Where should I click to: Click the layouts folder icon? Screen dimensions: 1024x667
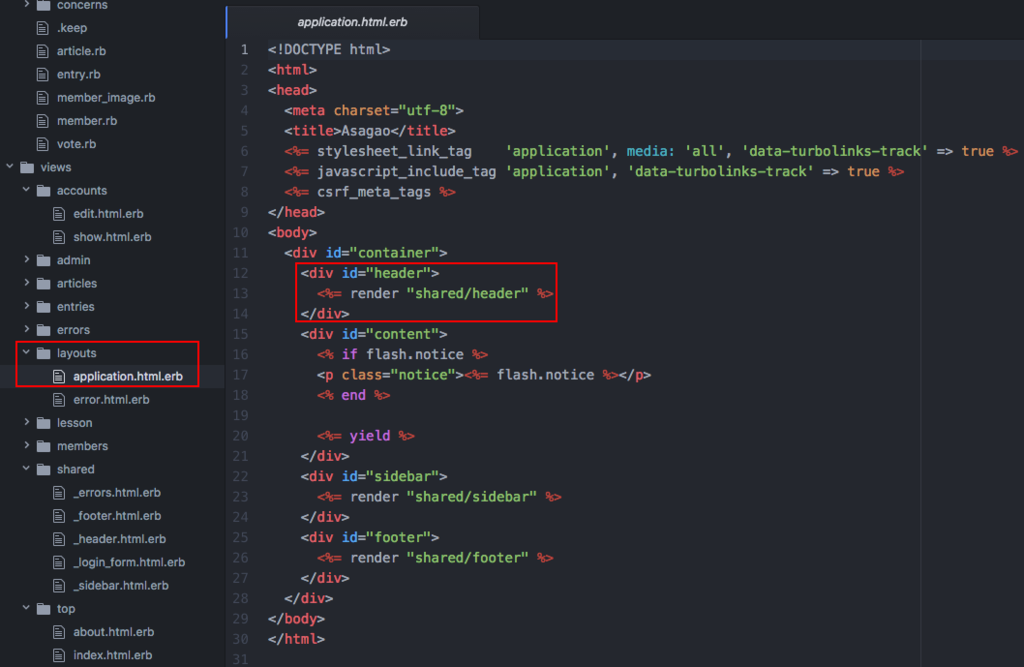43,353
